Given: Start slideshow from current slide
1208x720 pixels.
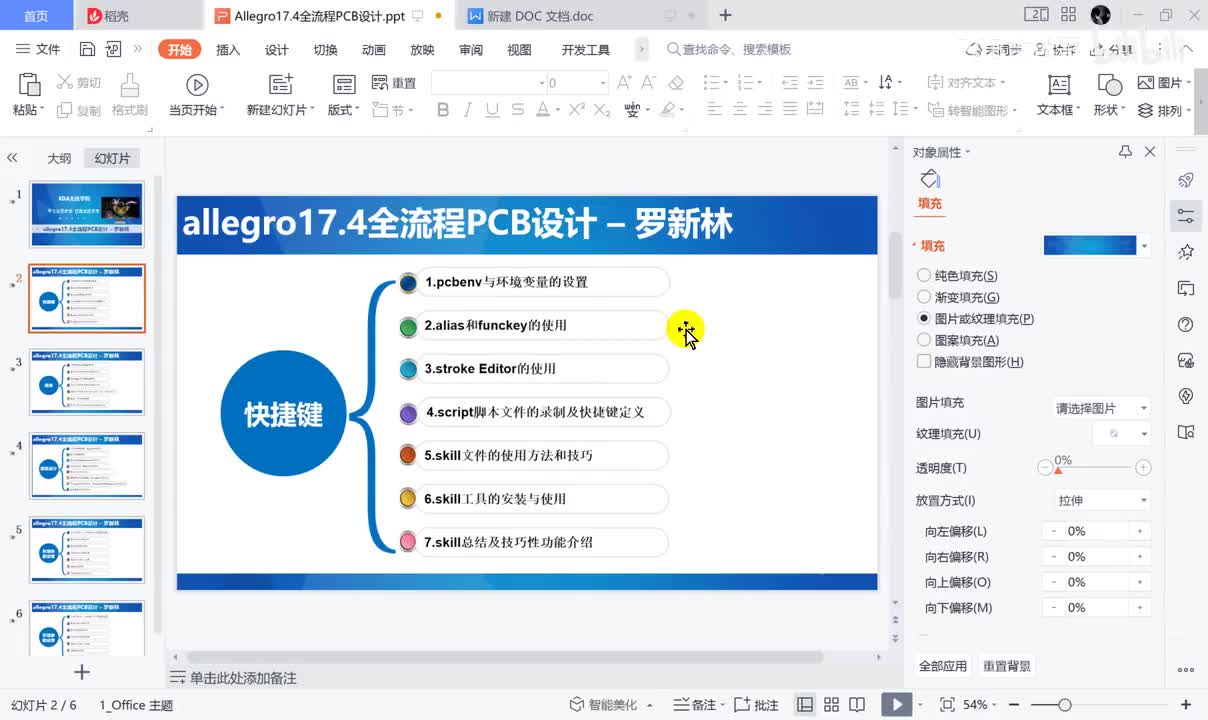Looking at the screenshot, I should pyautogui.click(x=197, y=86).
